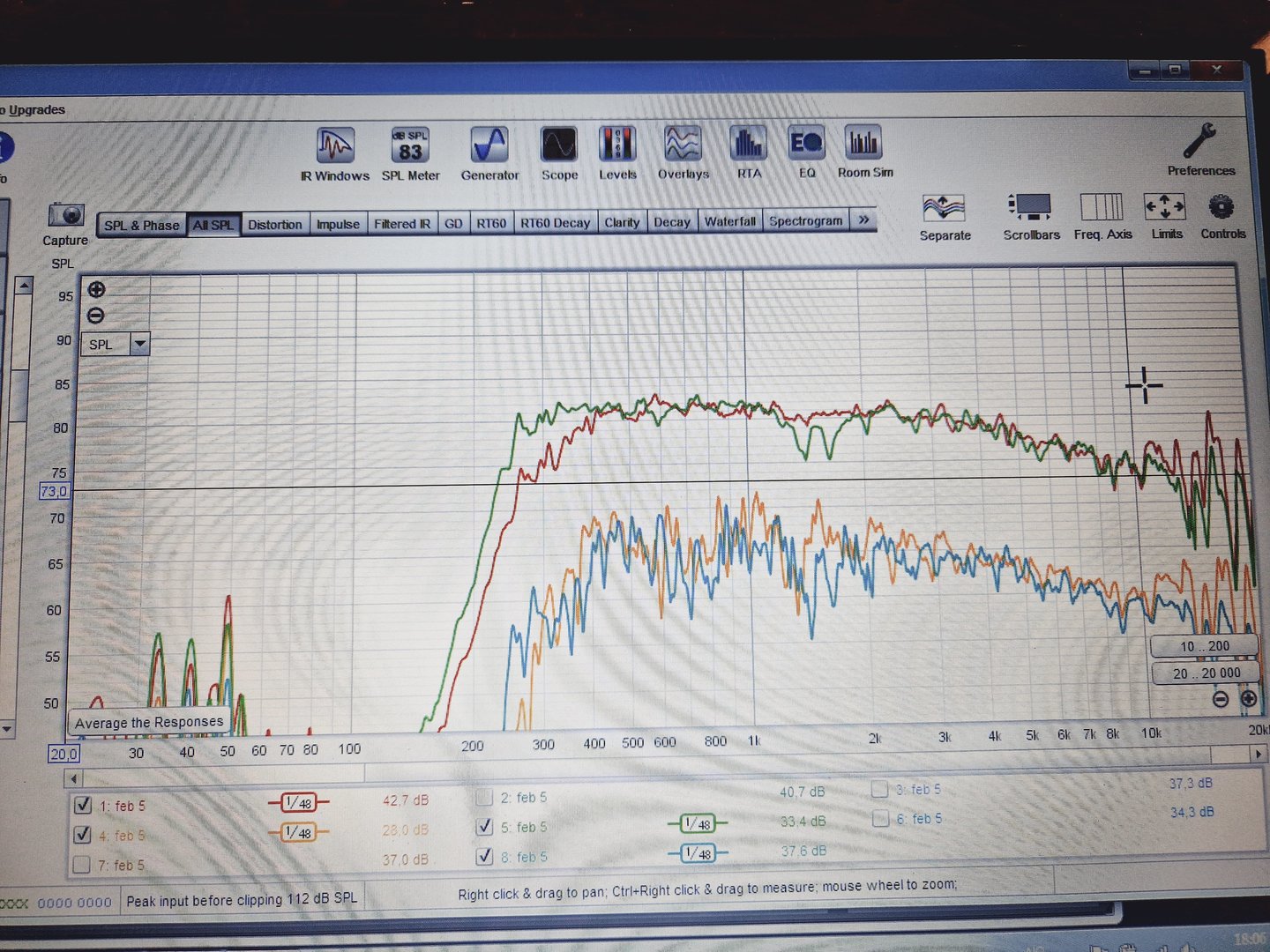Click Peak input before clipping status text
This screenshot has height=952, width=1270.
coord(242,899)
